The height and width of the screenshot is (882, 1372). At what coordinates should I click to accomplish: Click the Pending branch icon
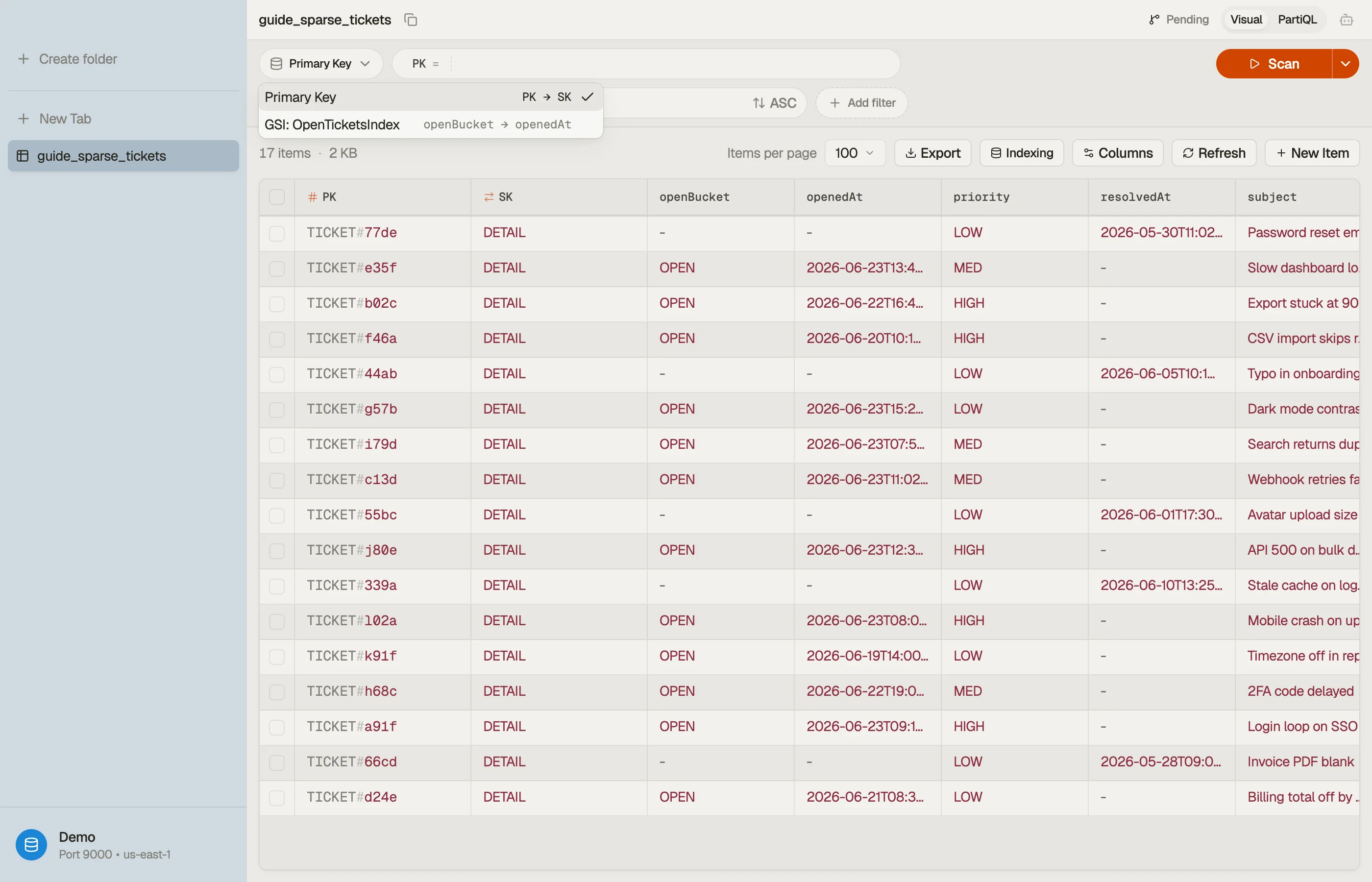click(x=1154, y=20)
